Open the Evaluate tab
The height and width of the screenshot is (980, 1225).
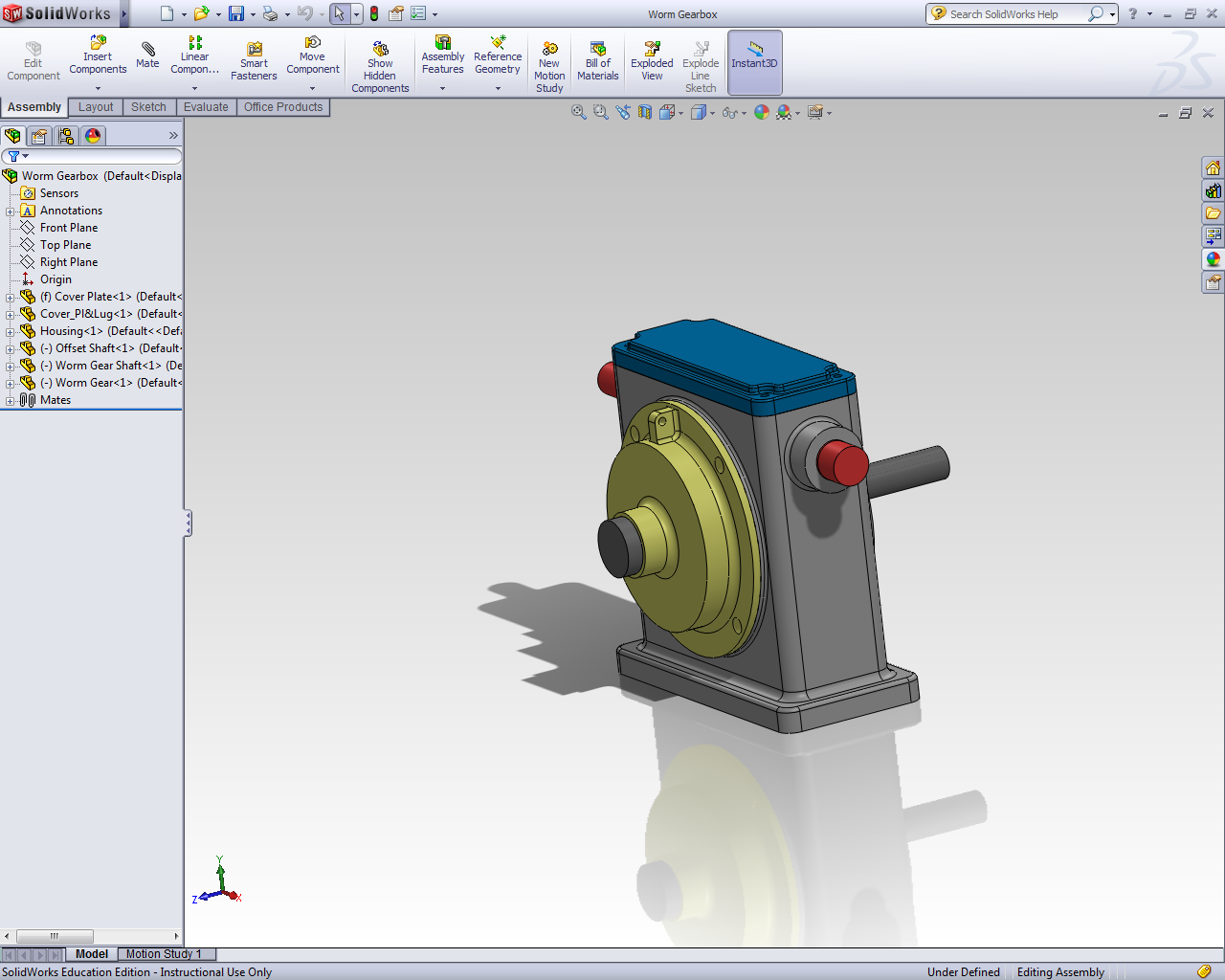click(206, 107)
